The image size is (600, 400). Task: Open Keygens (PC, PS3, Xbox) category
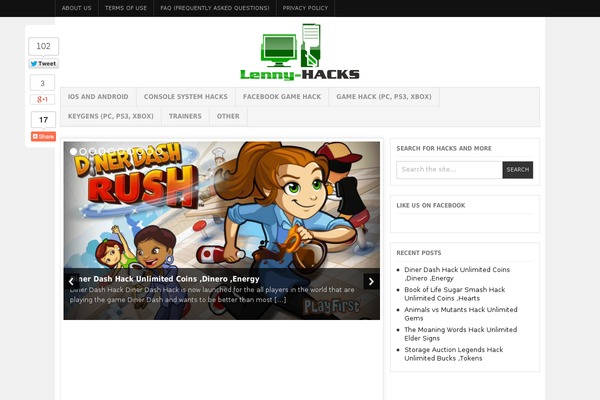pos(111,116)
